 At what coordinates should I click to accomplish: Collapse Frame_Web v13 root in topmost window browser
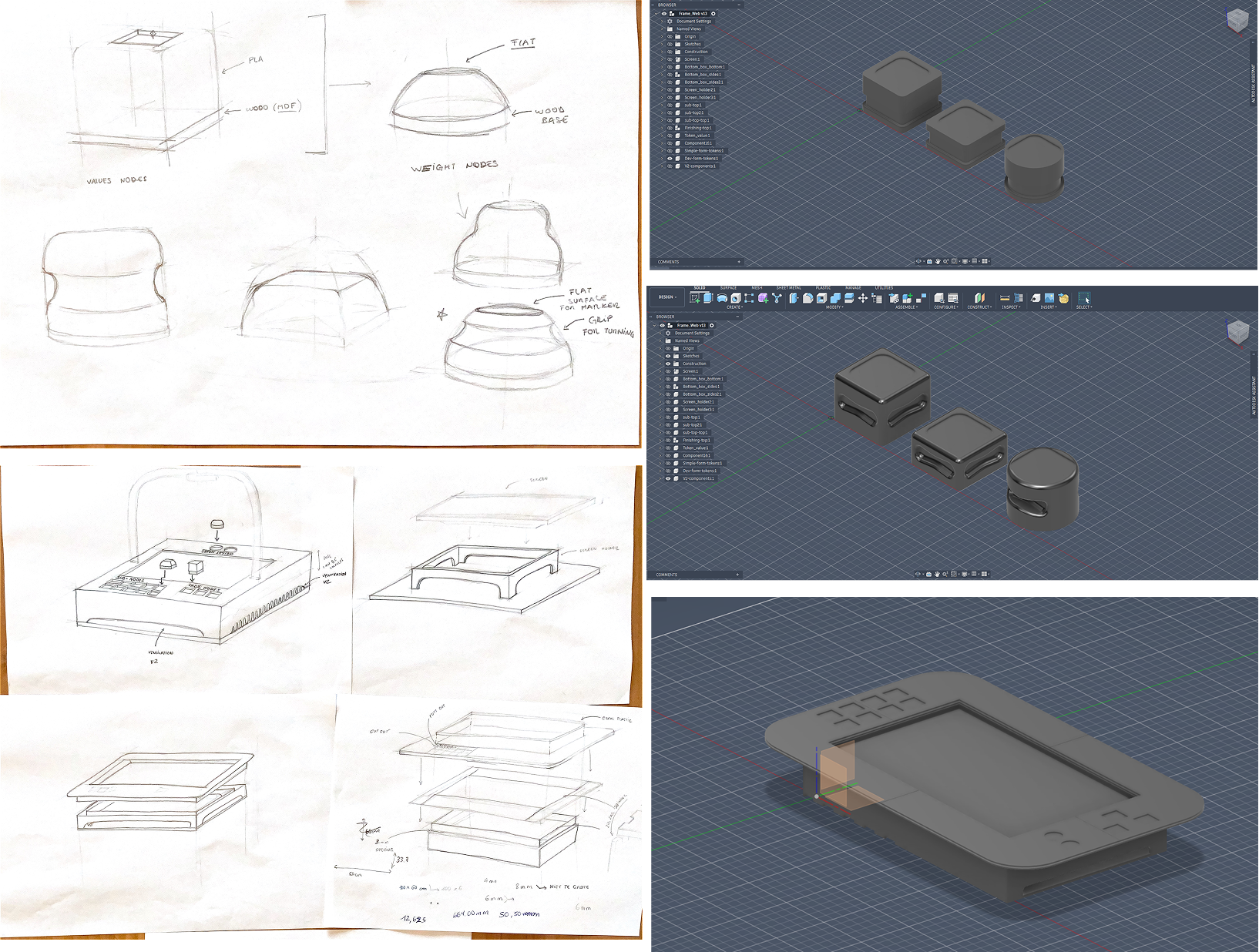656,14
